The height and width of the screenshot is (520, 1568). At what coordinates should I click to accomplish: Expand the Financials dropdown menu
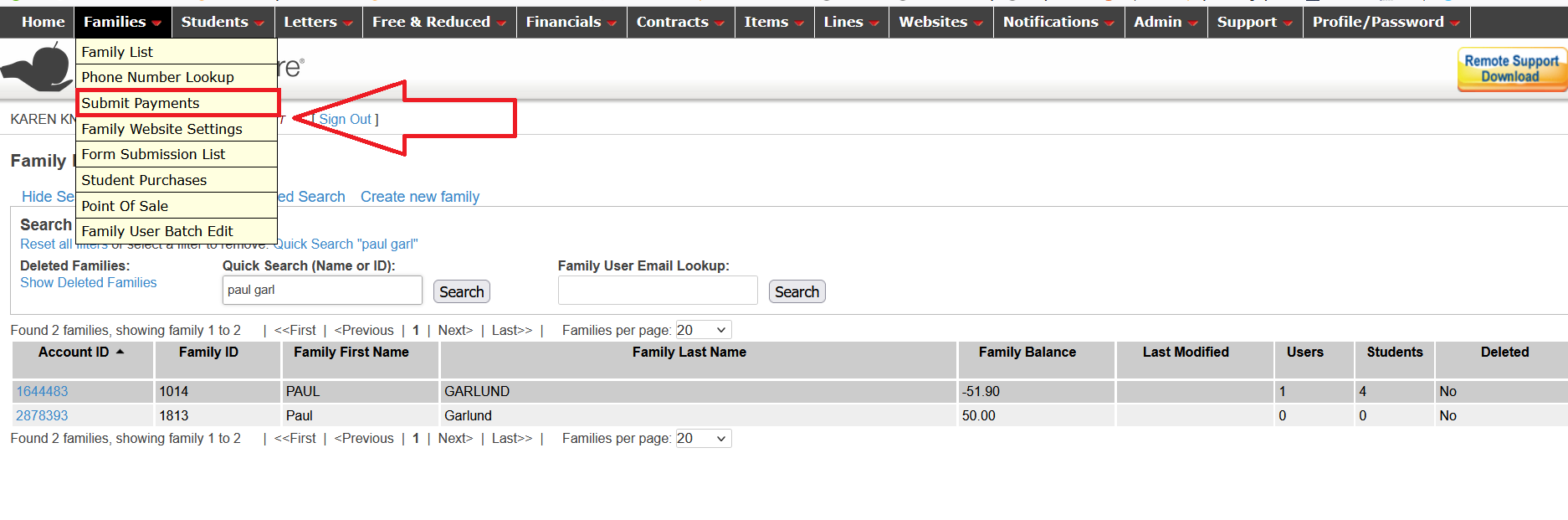point(571,22)
